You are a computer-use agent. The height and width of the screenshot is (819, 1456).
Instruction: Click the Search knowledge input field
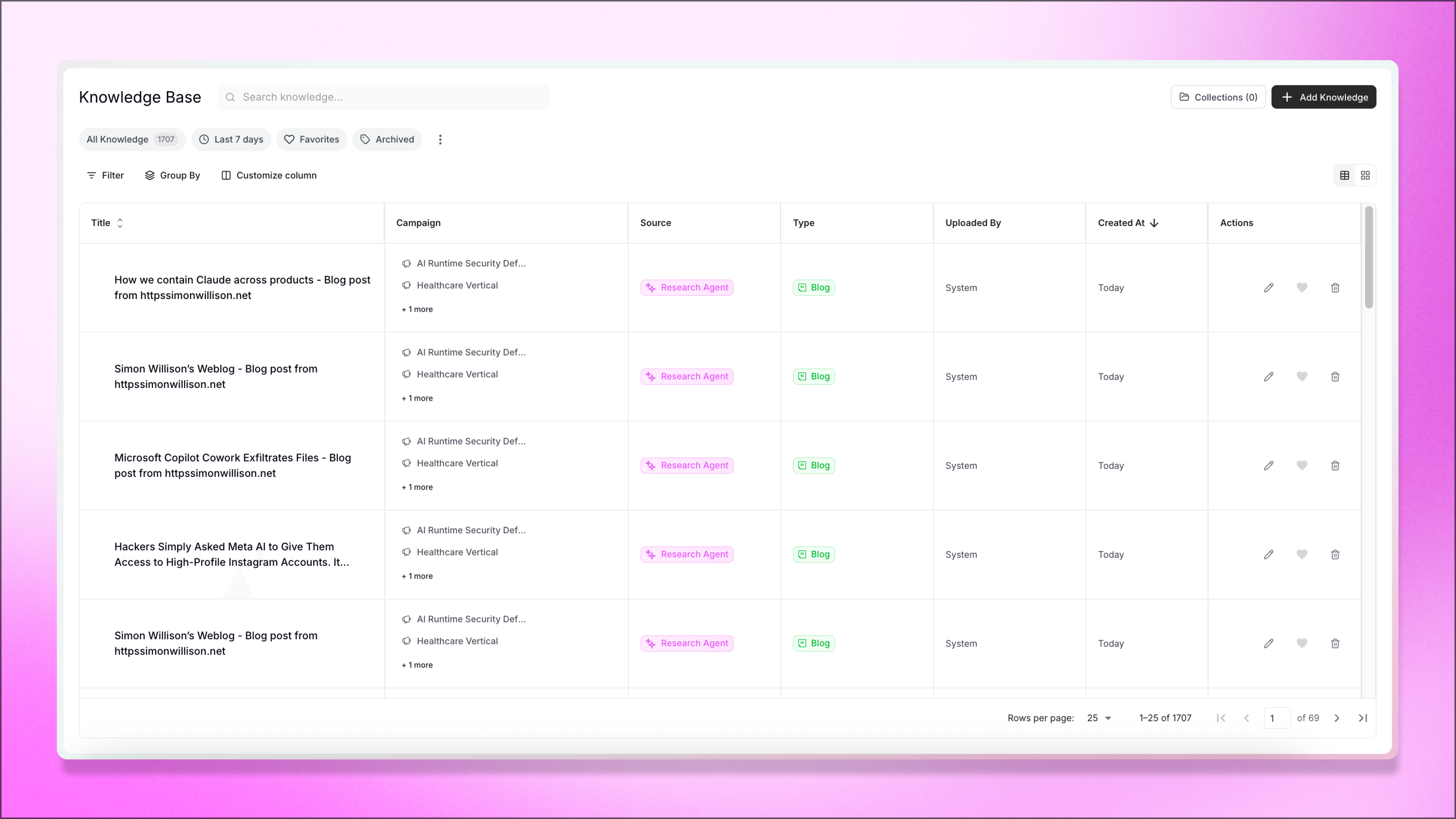click(x=383, y=97)
